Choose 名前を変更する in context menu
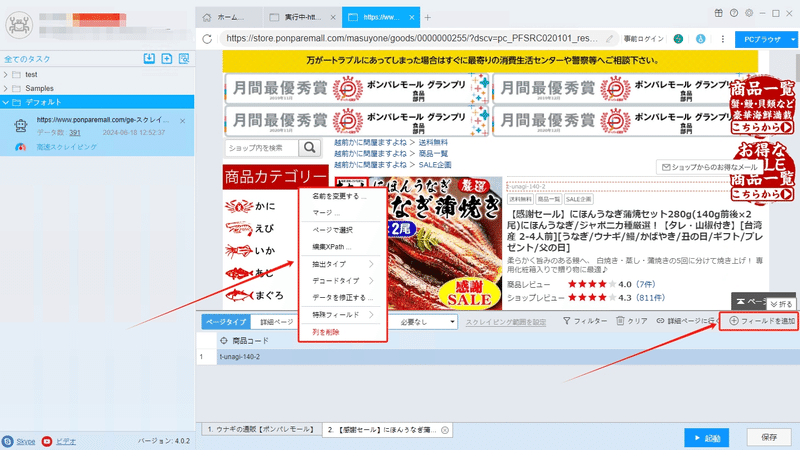800x450 pixels. coord(340,196)
